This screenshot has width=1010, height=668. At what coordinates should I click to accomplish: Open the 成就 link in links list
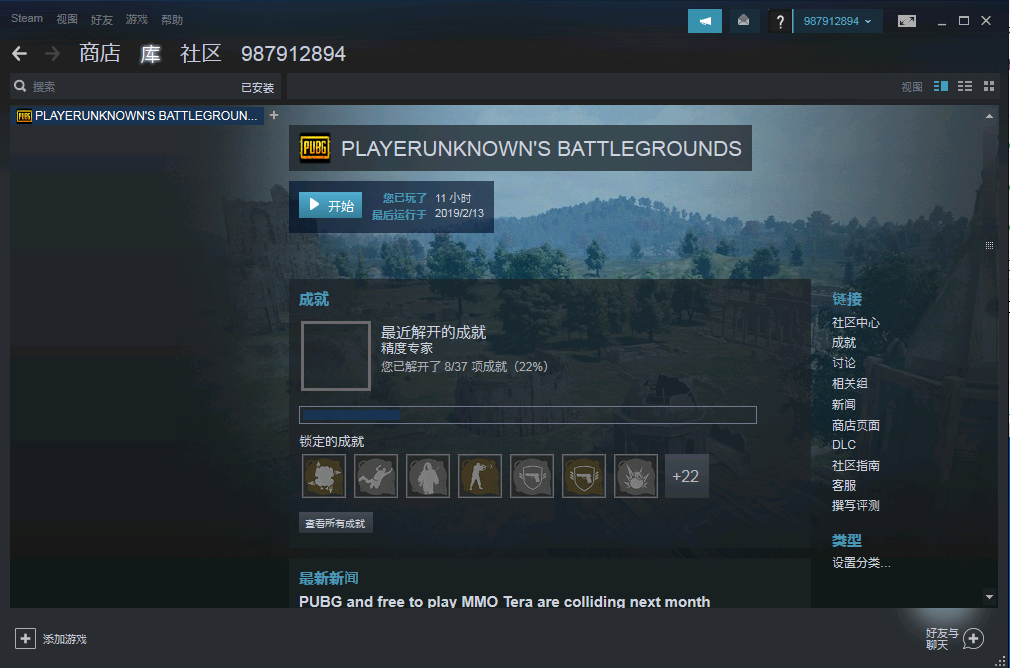point(844,343)
